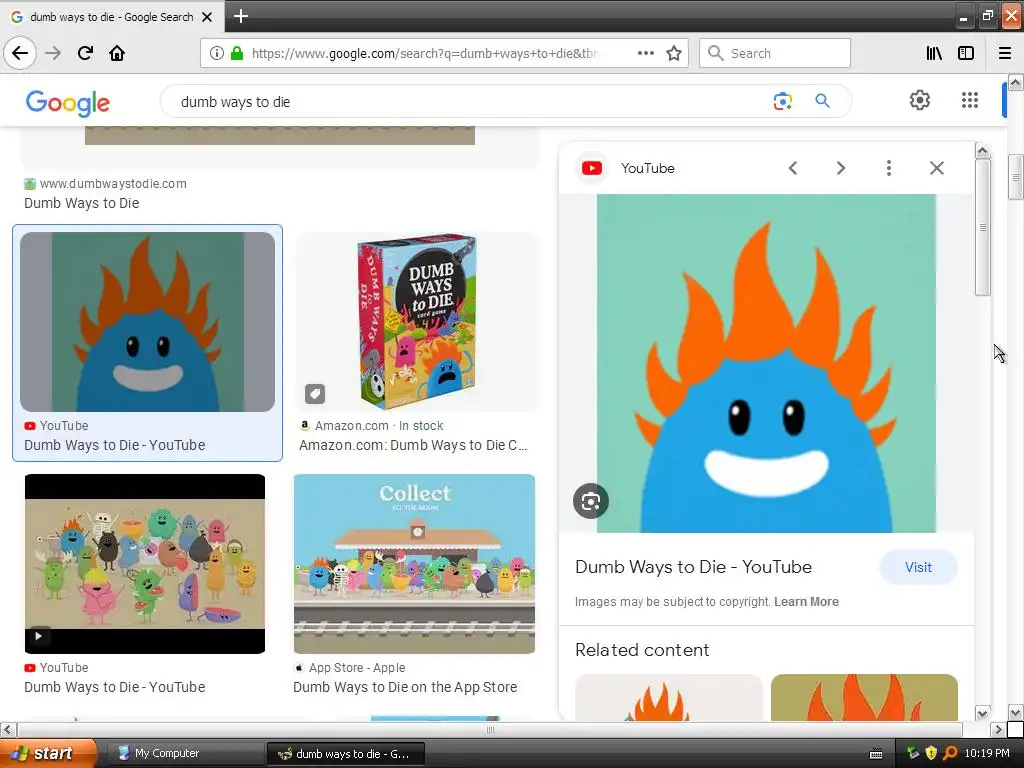Open Dumb Ways to Die on the App Store link
The width and height of the screenshot is (1024, 768).
tap(405, 688)
